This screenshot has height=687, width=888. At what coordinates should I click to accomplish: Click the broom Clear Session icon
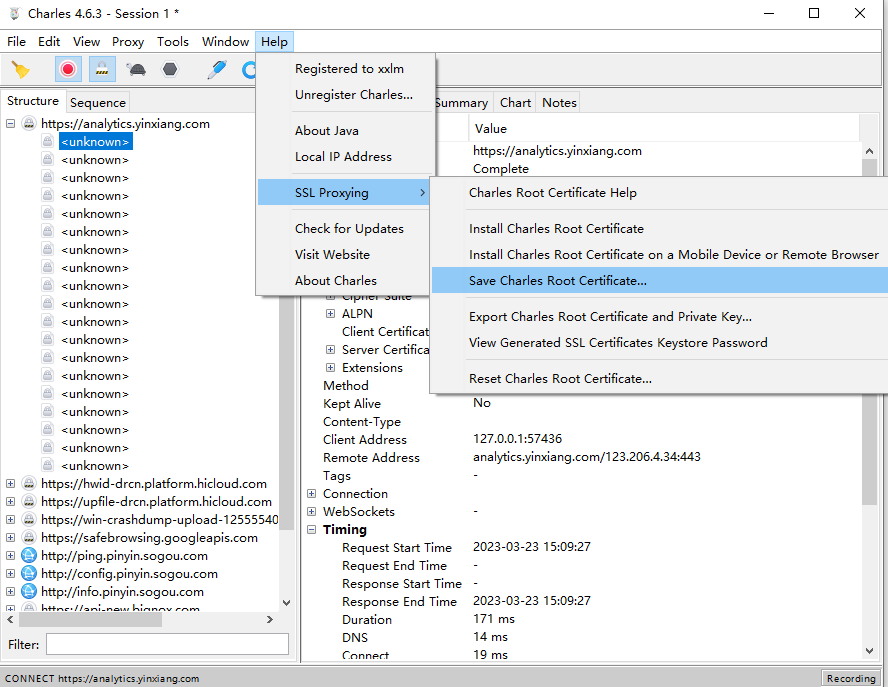click(20, 70)
